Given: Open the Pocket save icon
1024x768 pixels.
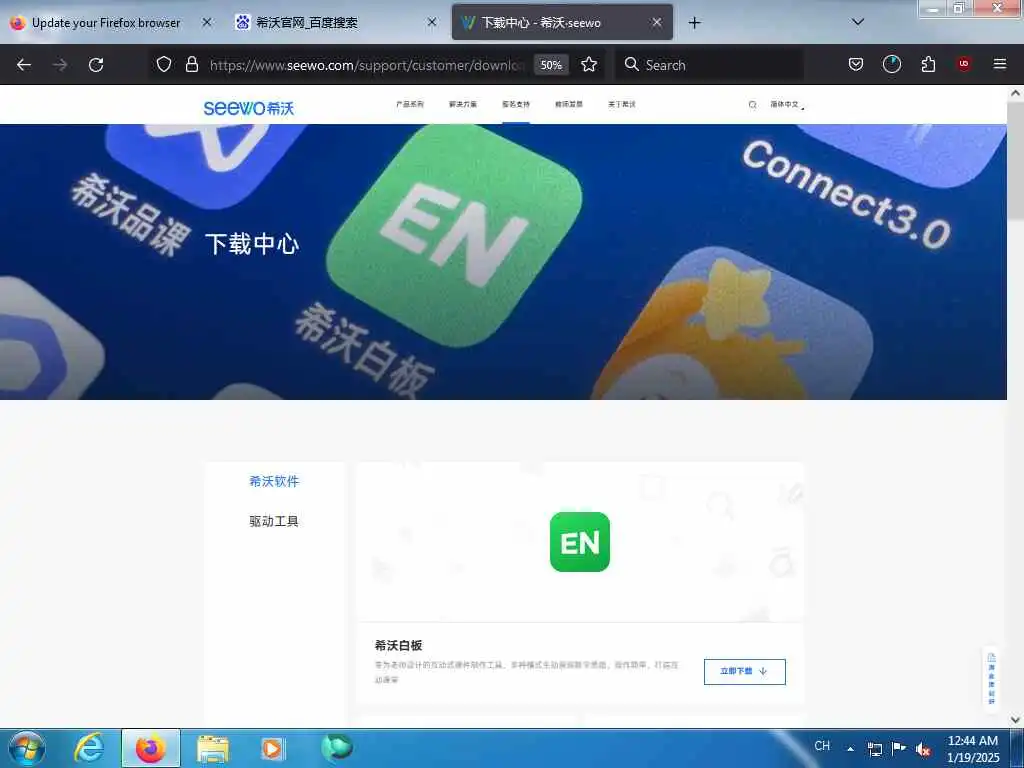Looking at the screenshot, I should coord(856,64).
